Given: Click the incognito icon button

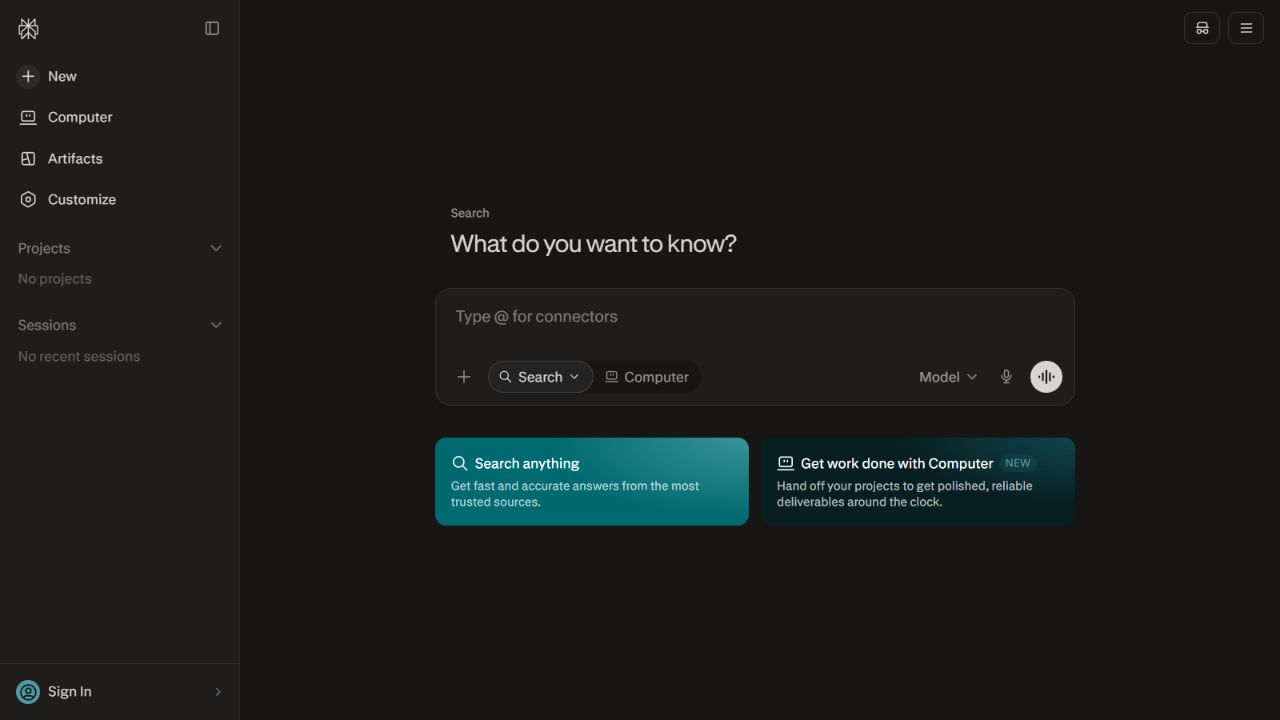Looking at the screenshot, I should pos(1202,28).
